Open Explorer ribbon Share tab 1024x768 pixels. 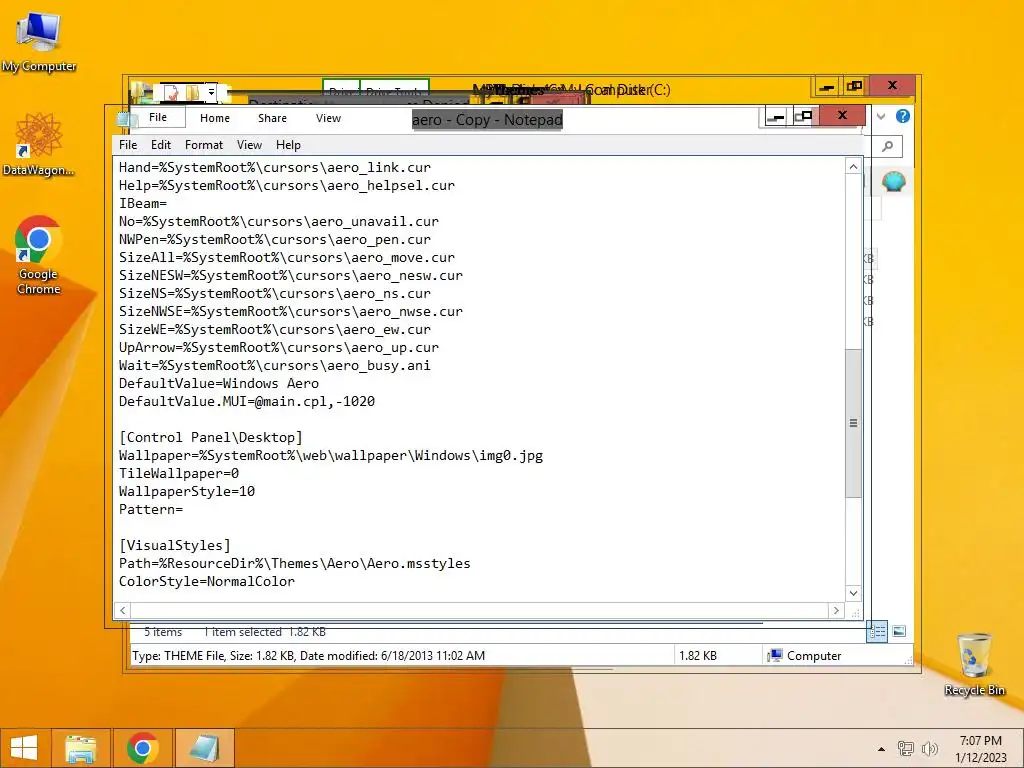[272, 118]
